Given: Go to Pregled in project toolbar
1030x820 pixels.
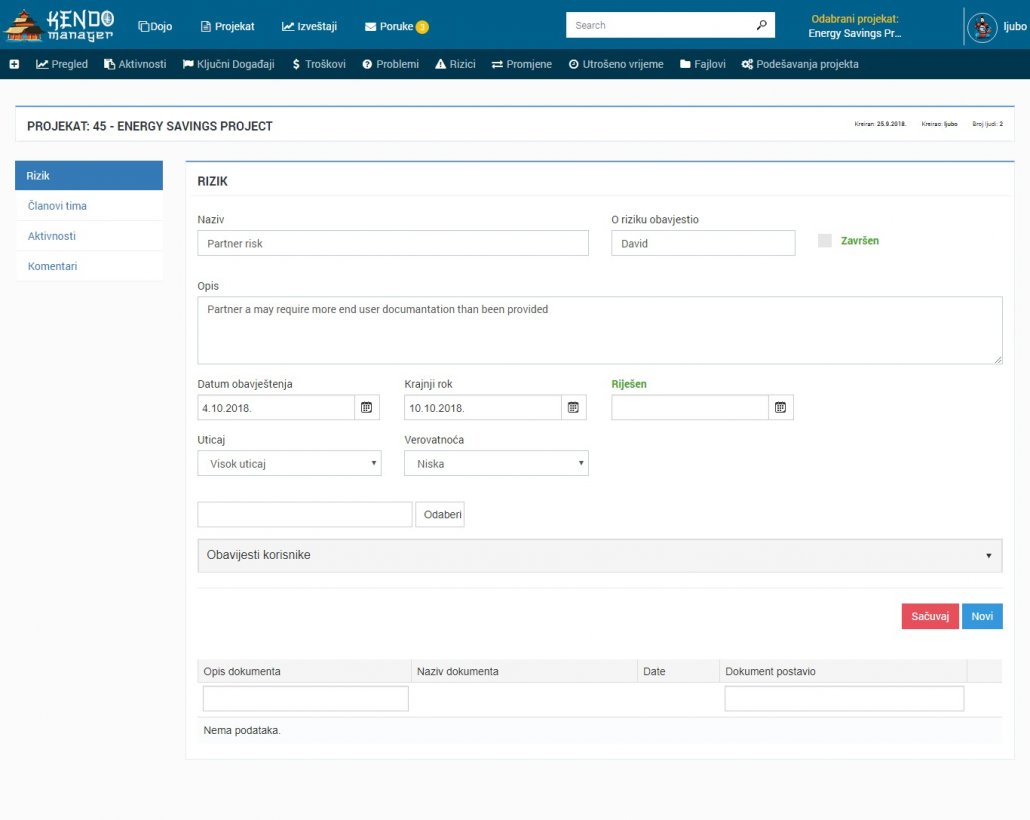Looking at the screenshot, I should click(62, 64).
